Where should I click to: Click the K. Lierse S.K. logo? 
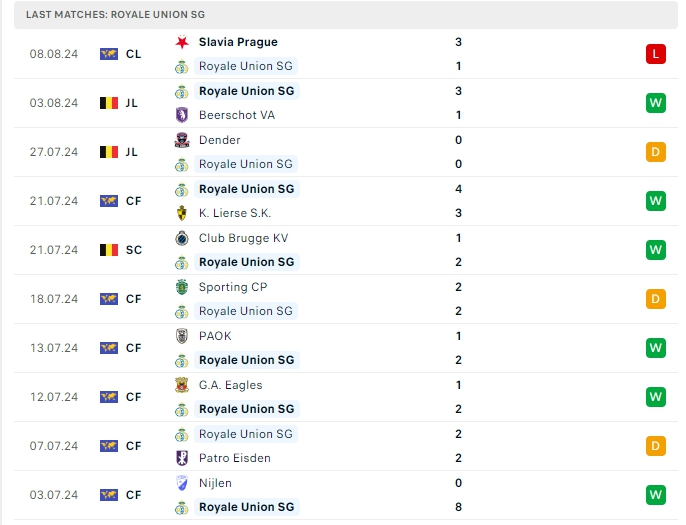(182, 213)
